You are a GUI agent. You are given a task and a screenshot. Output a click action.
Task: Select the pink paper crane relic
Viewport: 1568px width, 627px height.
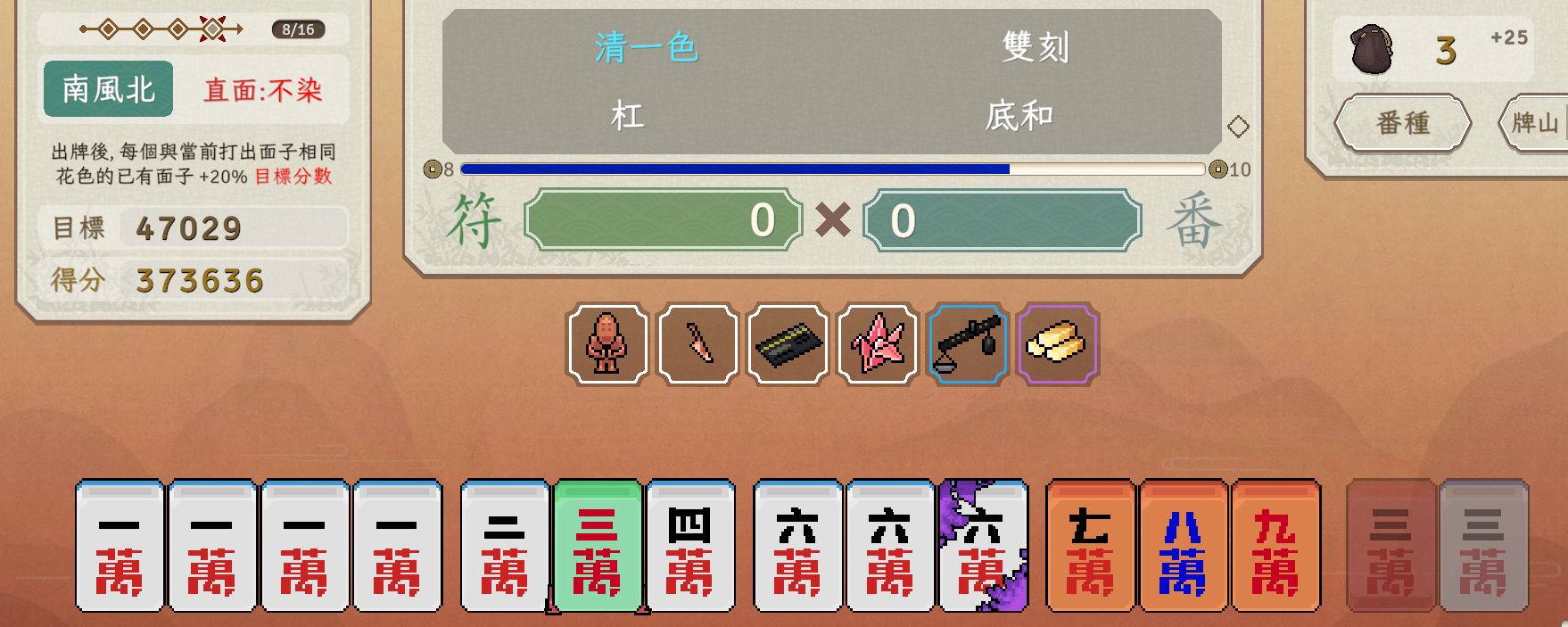(x=879, y=344)
